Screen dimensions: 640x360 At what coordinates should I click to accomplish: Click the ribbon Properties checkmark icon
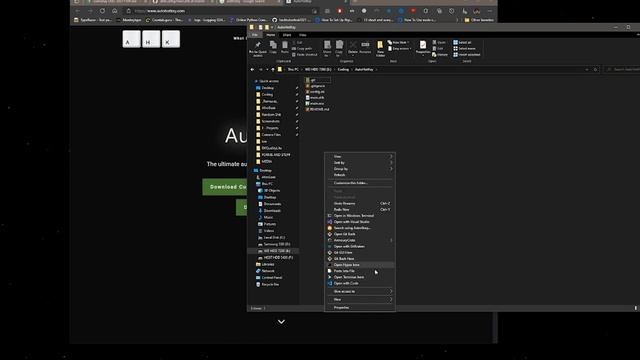[423, 47]
